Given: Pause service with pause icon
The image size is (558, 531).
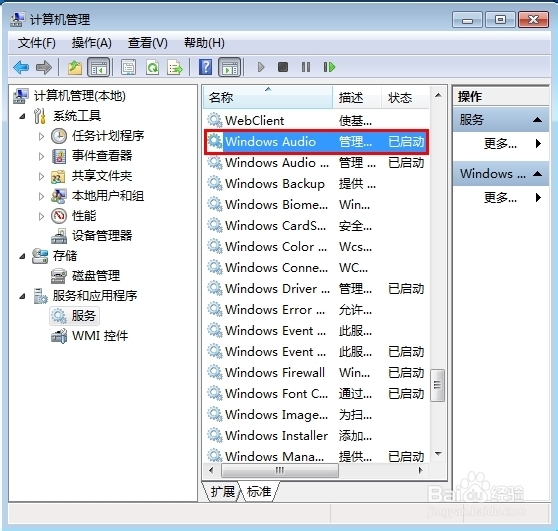Looking at the screenshot, I should pos(306,67).
